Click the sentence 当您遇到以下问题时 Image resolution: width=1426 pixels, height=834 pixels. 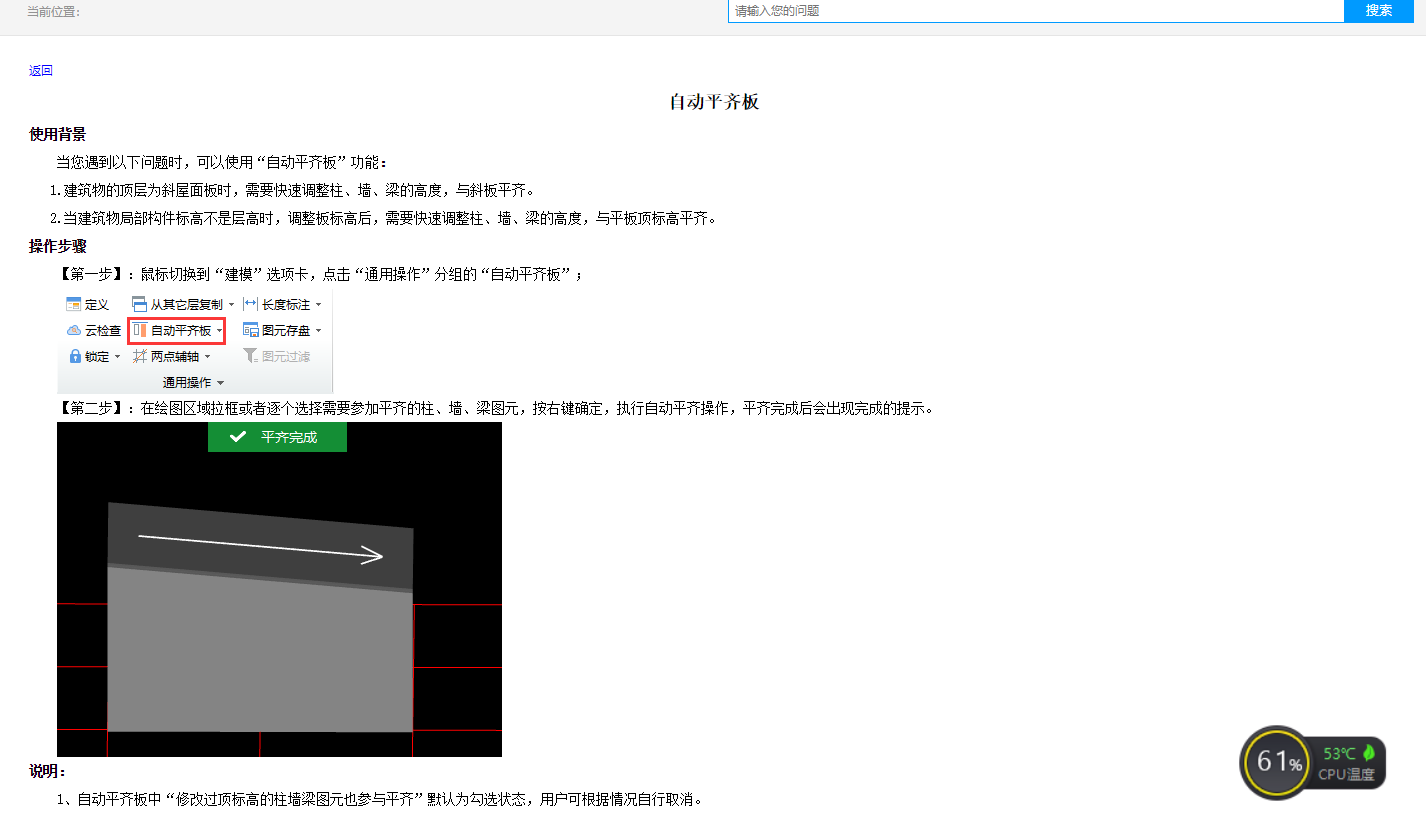click(x=221, y=162)
